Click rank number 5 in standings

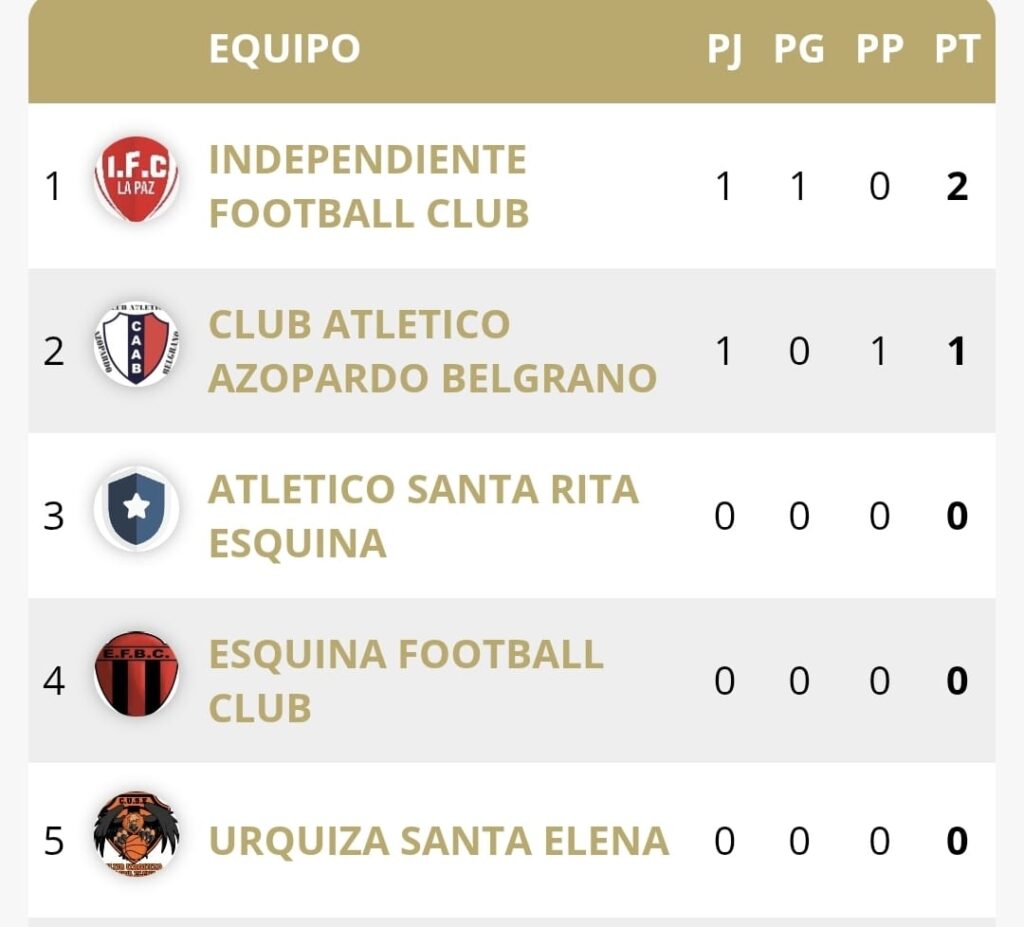pos(54,842)
